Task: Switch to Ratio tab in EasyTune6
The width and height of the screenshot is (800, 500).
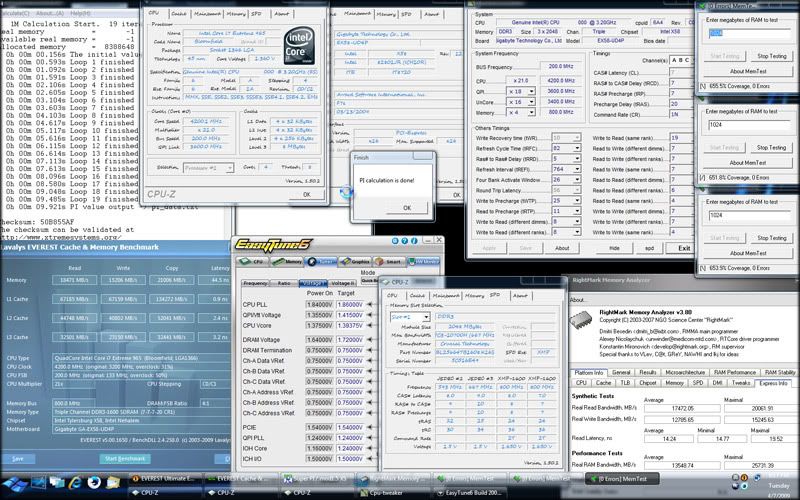Action: point(284,283)
